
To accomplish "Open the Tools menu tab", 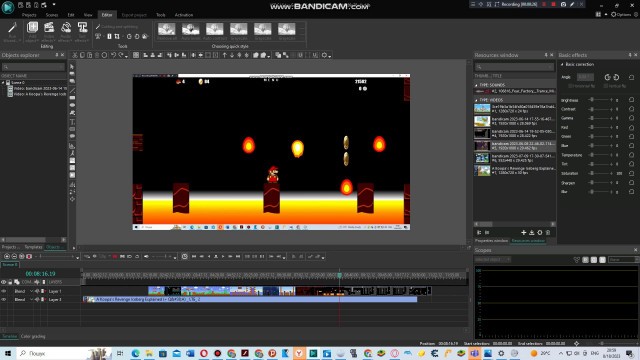I will point(161,15).
